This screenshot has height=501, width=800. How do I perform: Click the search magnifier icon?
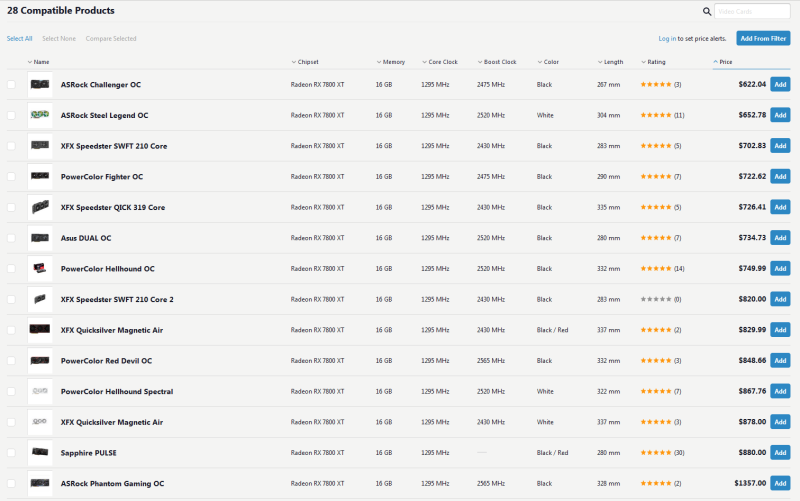coord(707,11)
